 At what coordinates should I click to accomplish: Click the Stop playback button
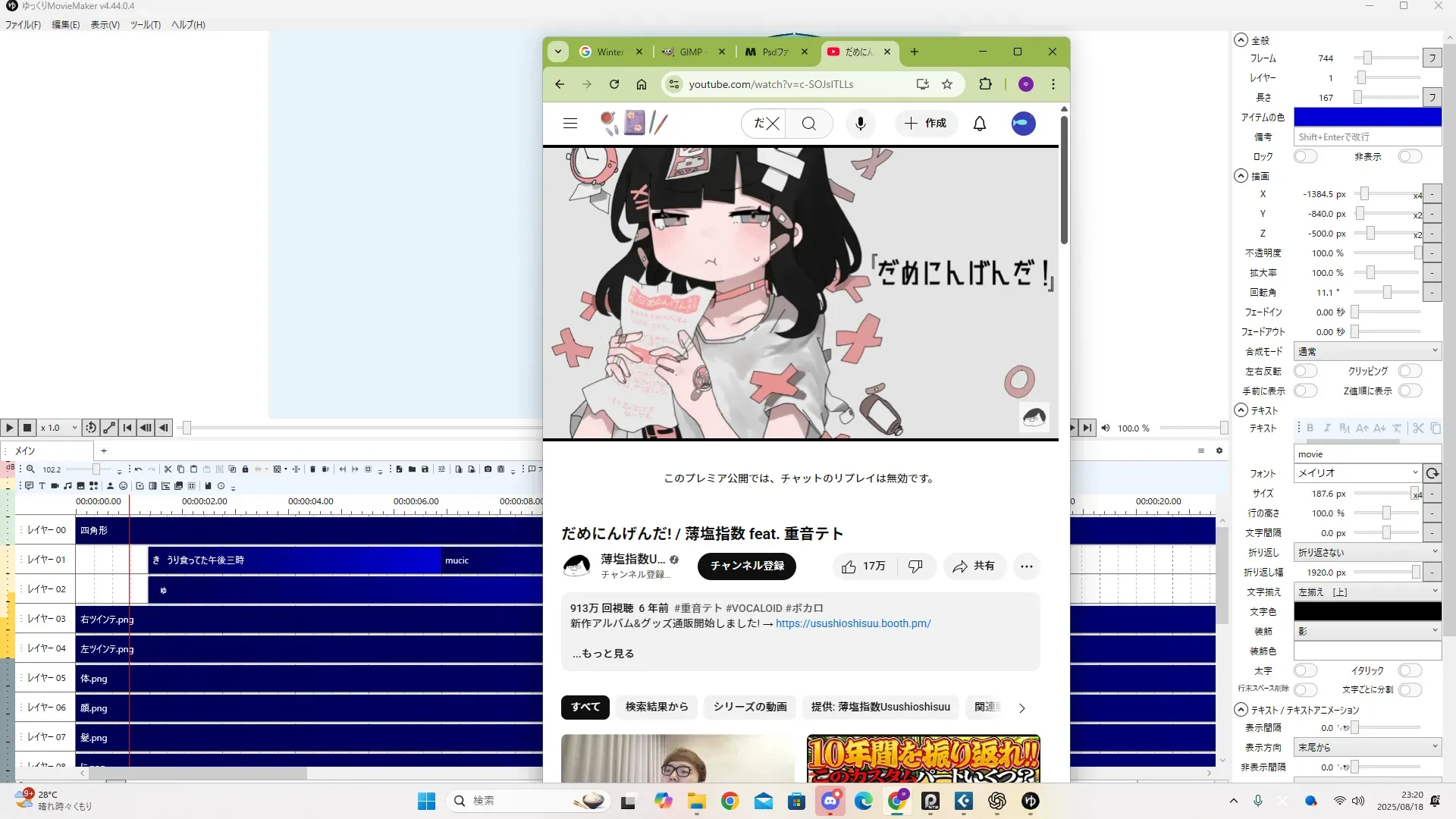pyautogui.click(x=27, y=428)
